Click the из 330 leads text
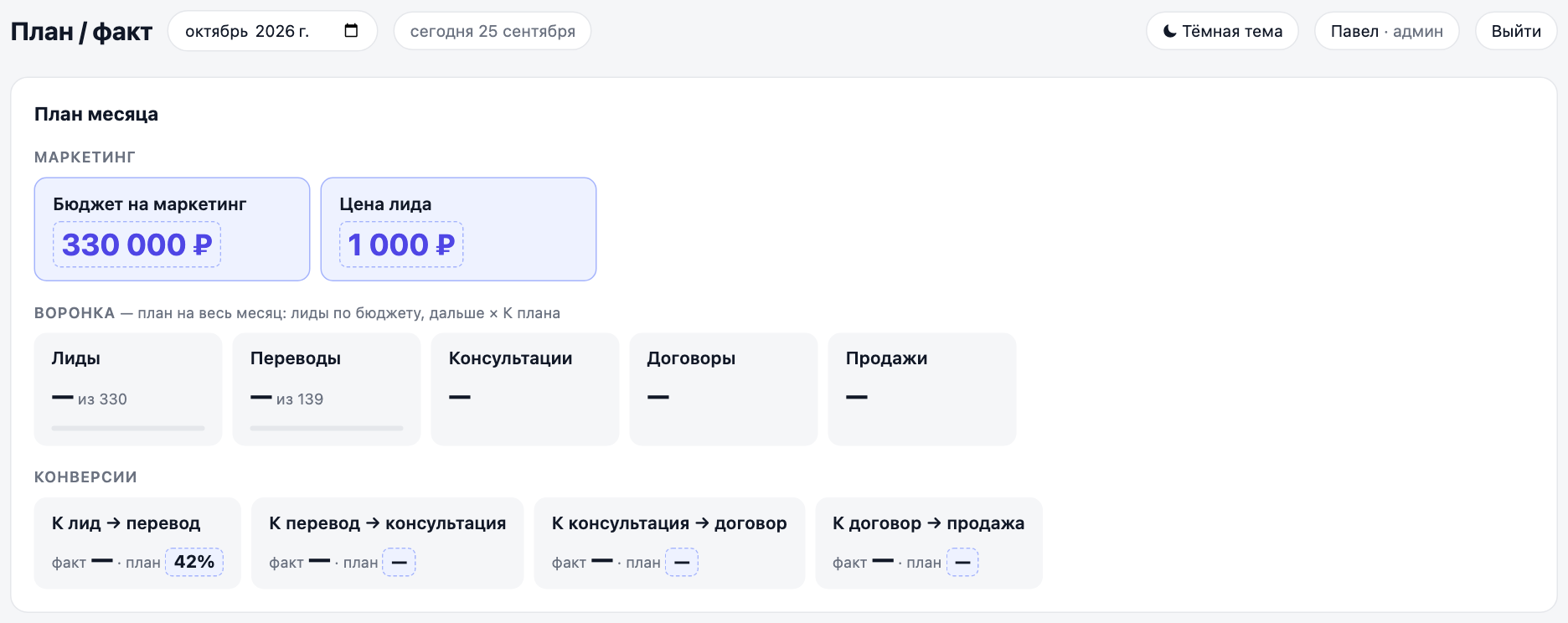Image resolution: width=1568 pixels, height=623 pixels. [102, 399]
